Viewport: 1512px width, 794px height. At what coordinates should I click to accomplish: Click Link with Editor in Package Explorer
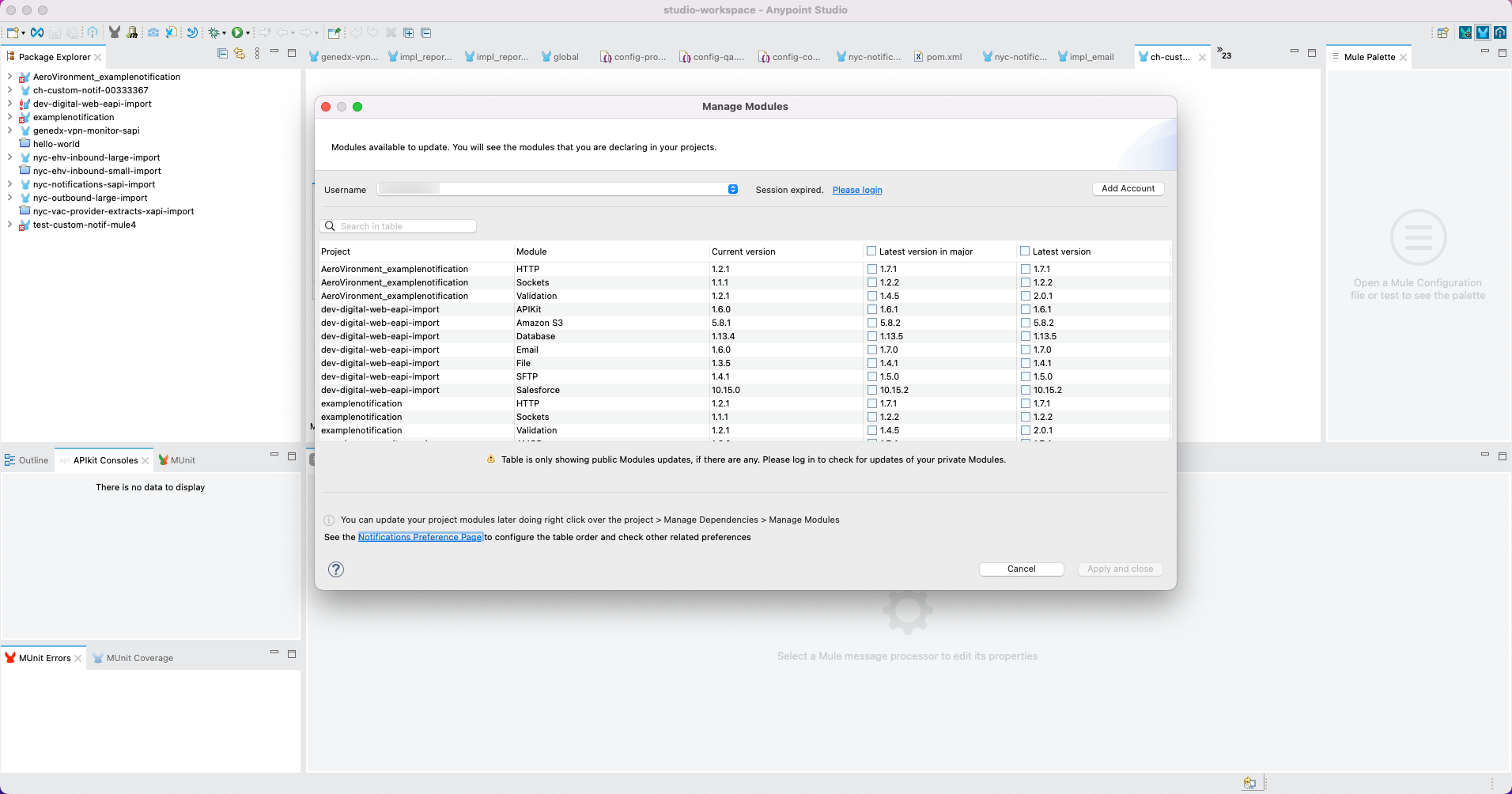coord(240,54)
